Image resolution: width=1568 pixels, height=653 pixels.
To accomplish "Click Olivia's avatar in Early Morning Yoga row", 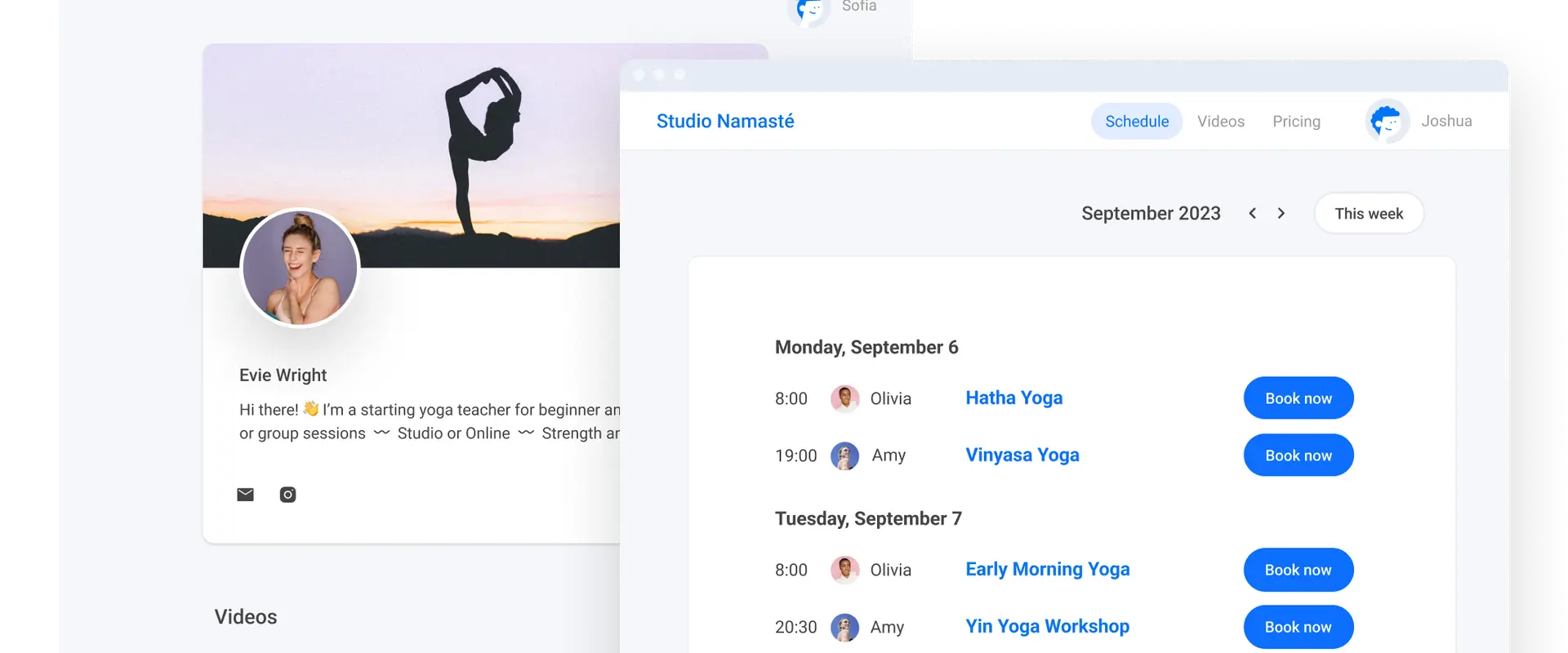I will (844, 570).
